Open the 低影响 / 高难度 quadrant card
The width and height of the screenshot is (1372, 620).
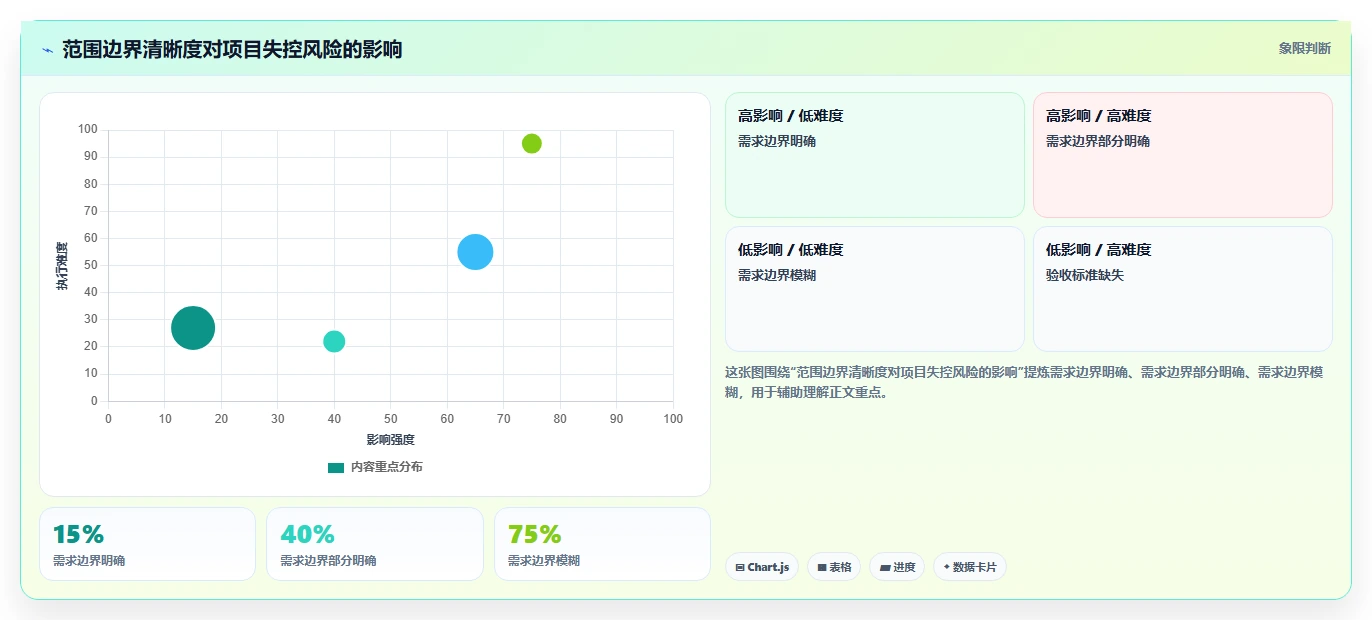pyautogui.click(x=1183, y=289)
